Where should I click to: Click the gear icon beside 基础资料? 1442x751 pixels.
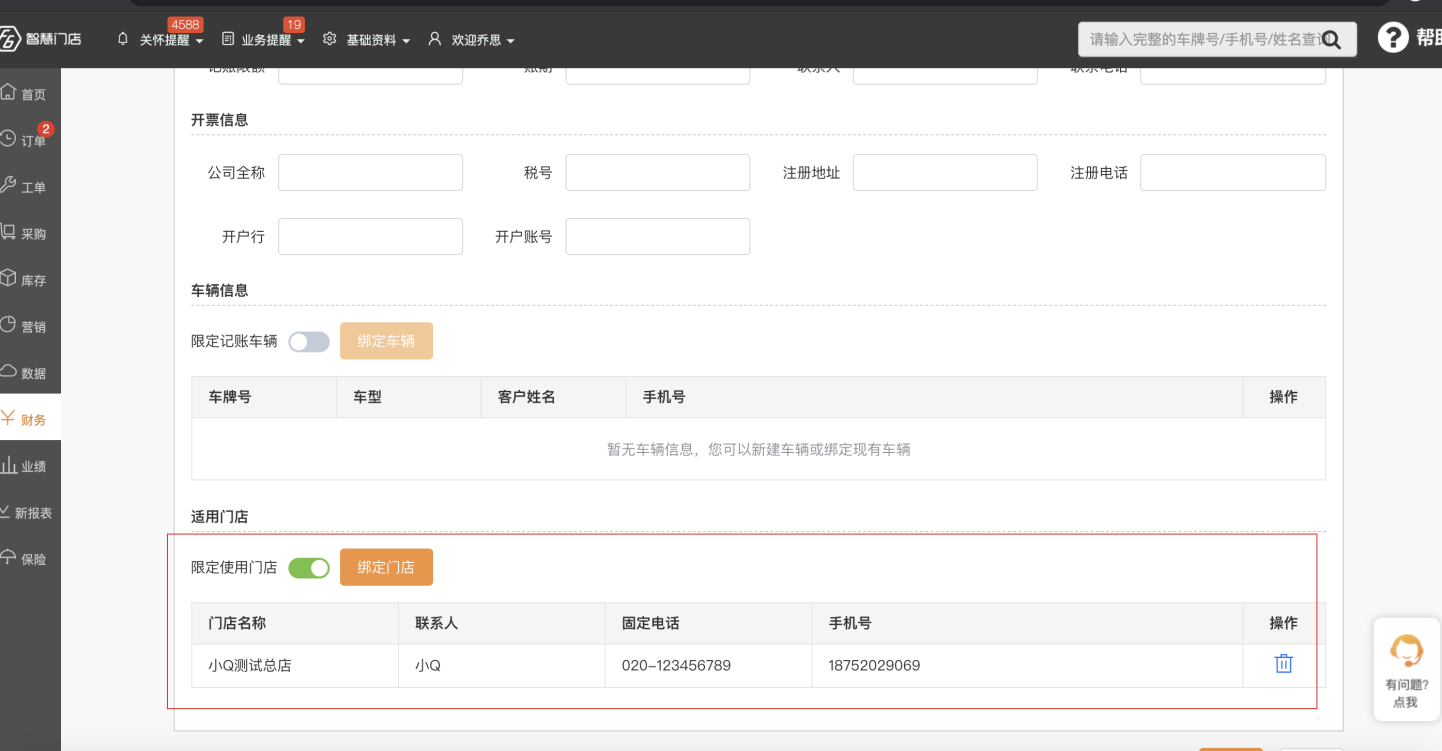330,39
